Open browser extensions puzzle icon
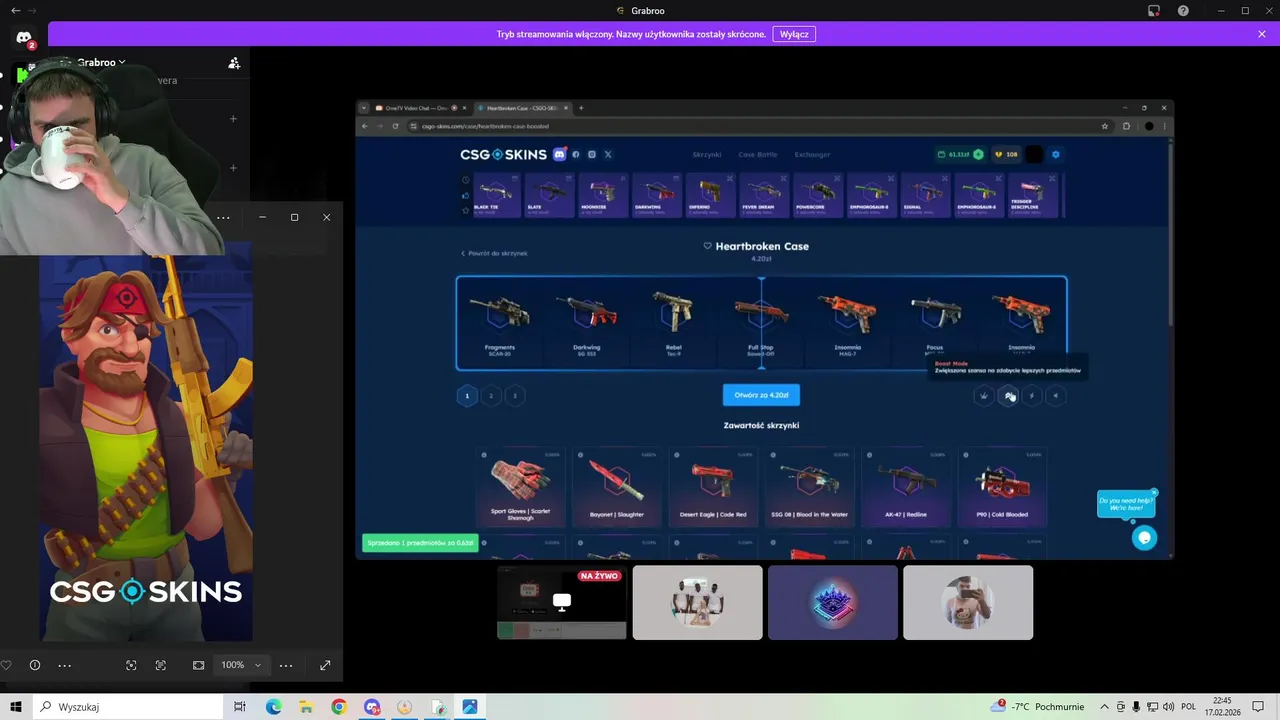The width and height of the screenshot is (1280, 720). coord(1126,126)
